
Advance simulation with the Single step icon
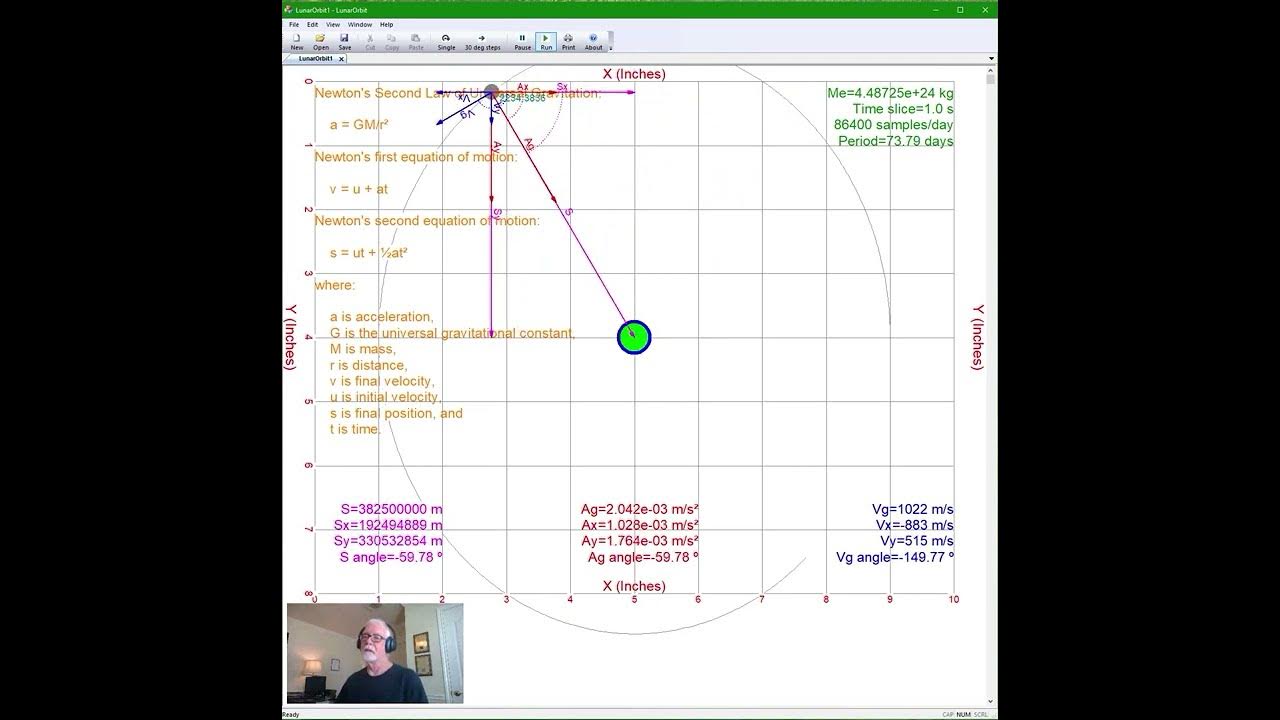(446, 41)
